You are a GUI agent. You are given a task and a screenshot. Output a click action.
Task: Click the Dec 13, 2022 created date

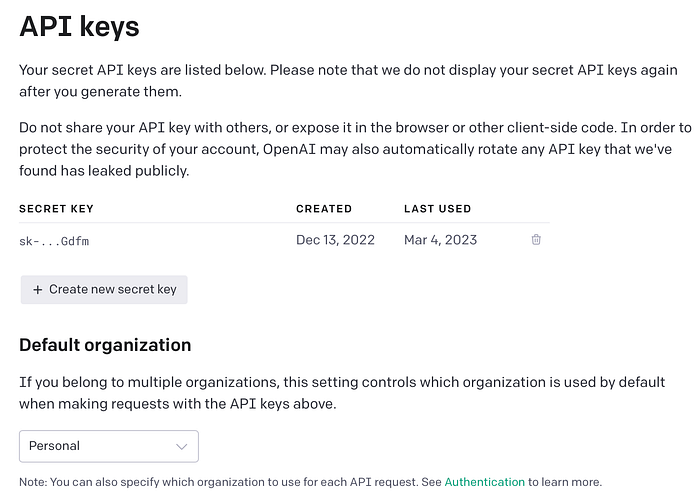coord(335,240)
